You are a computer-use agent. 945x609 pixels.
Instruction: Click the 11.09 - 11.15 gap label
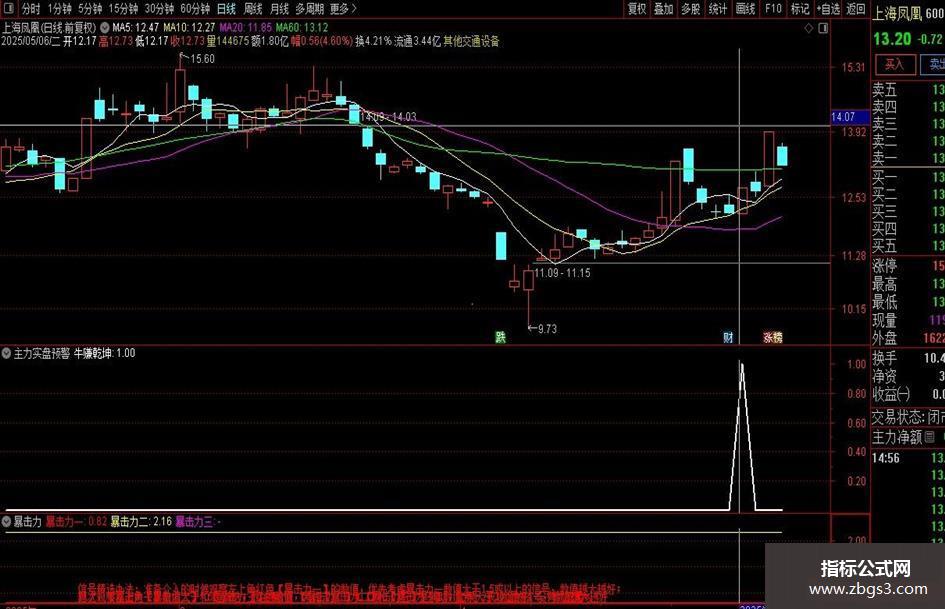point(562,273)
